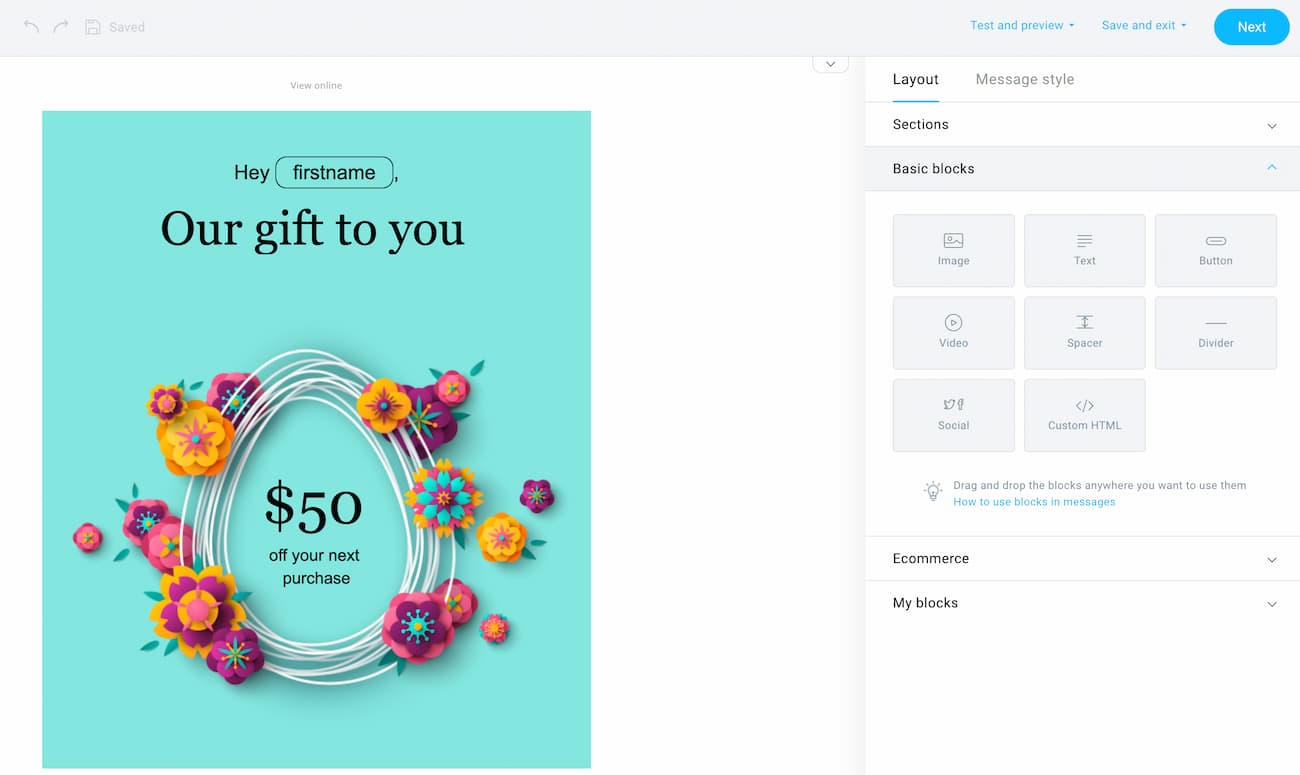
Task: Open the Save and exit dropdown
Action: (x=1144, y=26)
